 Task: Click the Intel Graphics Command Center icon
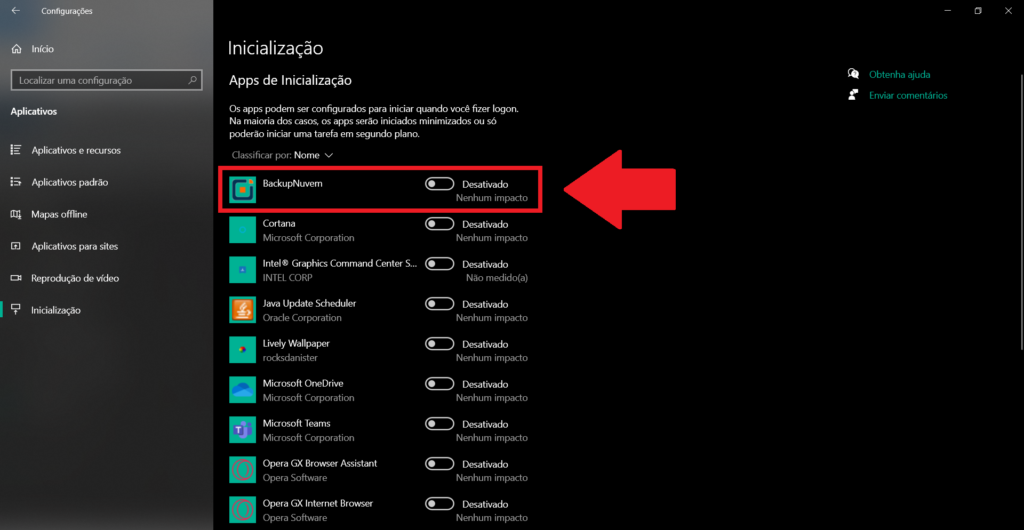click(242, 270)
